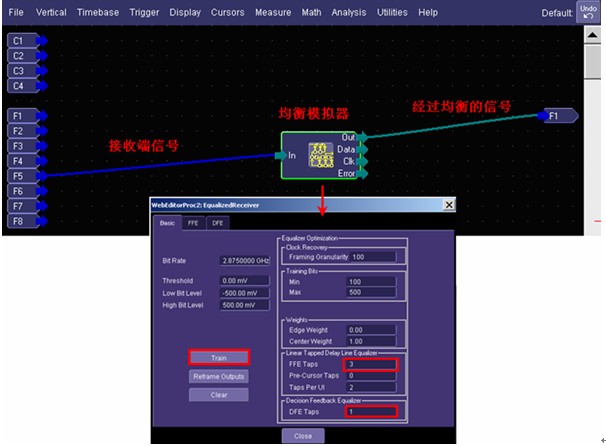The height and width of the screenshot is (446, 606).
Task: Switch to the DFE tab
Action: (217, 223)
